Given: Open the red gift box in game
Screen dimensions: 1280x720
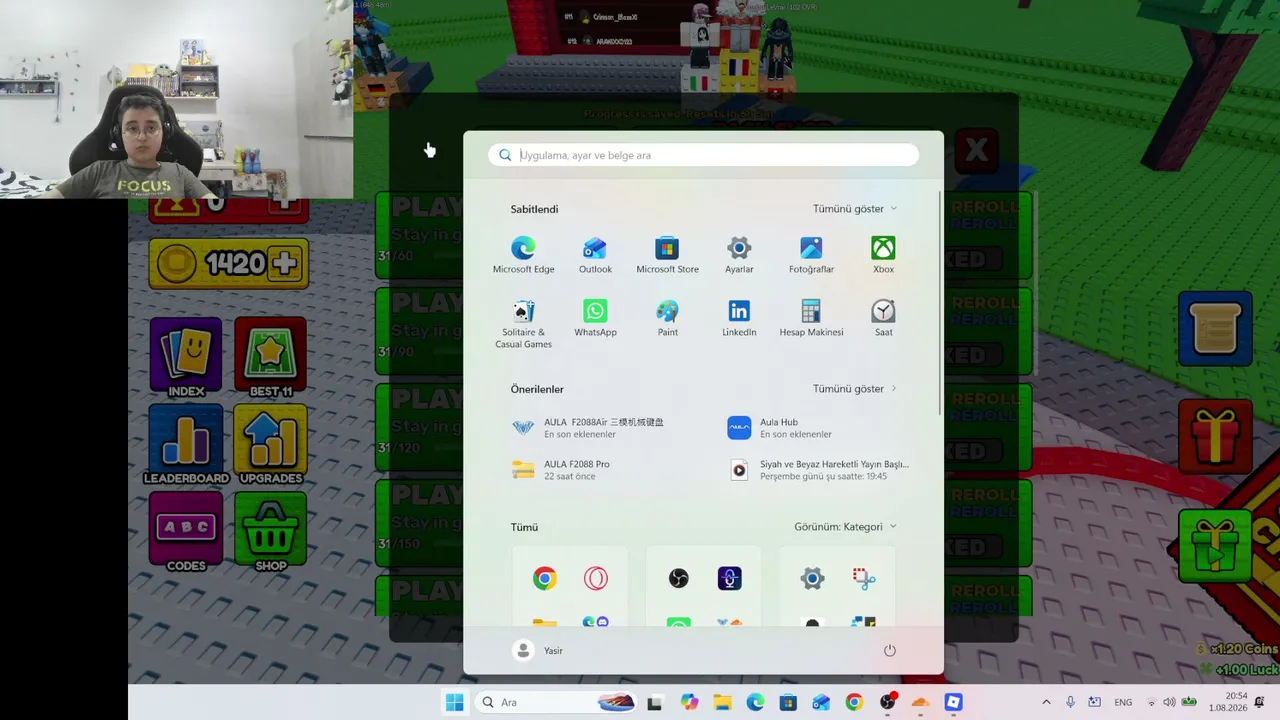Looking at the screenshot, I should coord(1215,436).
